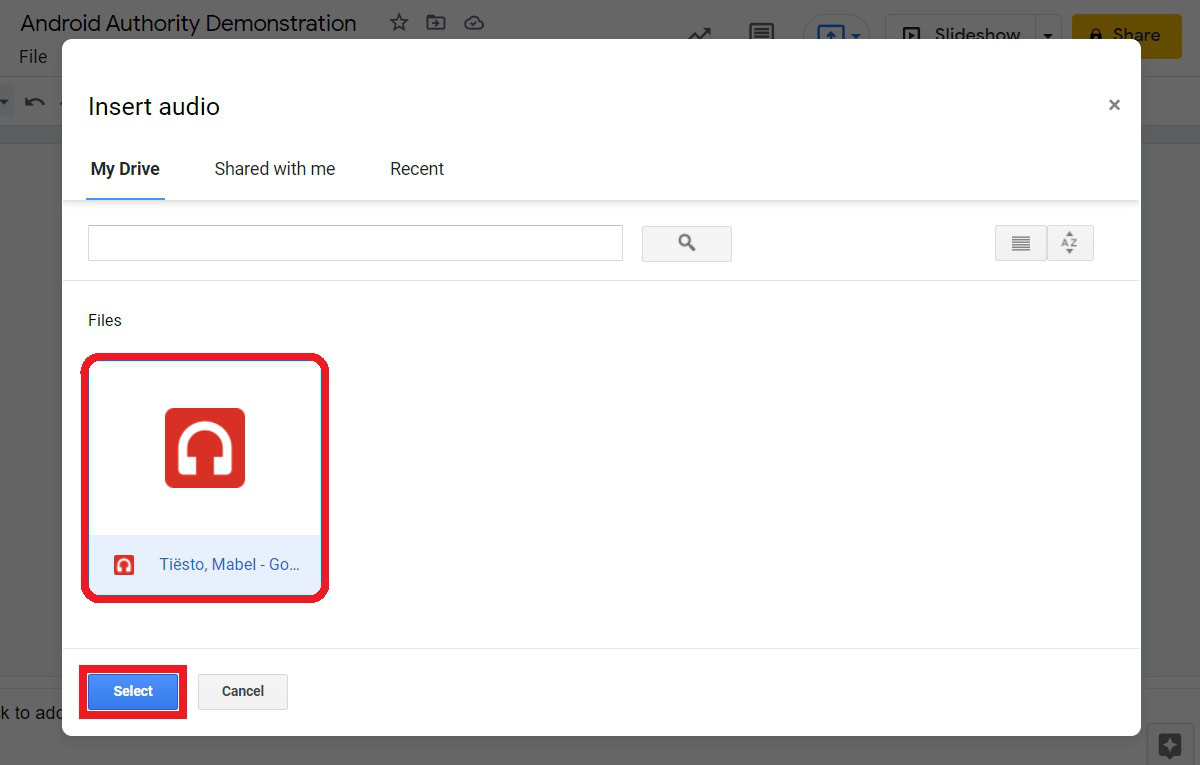Switch to the Shared with me tab
Viewport: 1200px width, 765px height.
click(275, 169)
